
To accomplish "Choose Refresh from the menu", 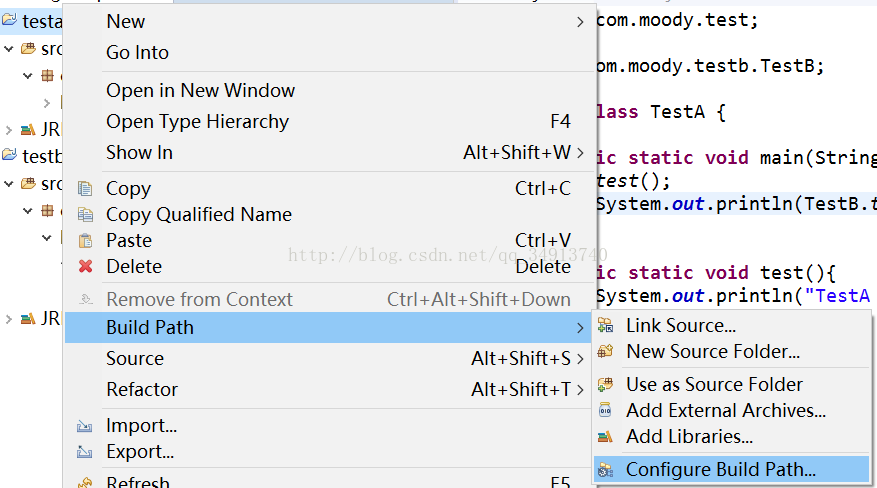I will pos(328,481).
